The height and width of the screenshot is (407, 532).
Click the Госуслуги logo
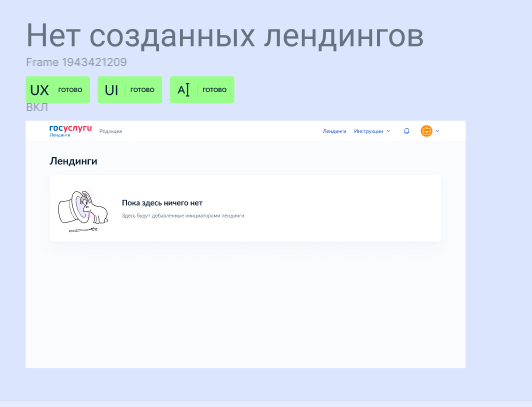coord(71,131)
